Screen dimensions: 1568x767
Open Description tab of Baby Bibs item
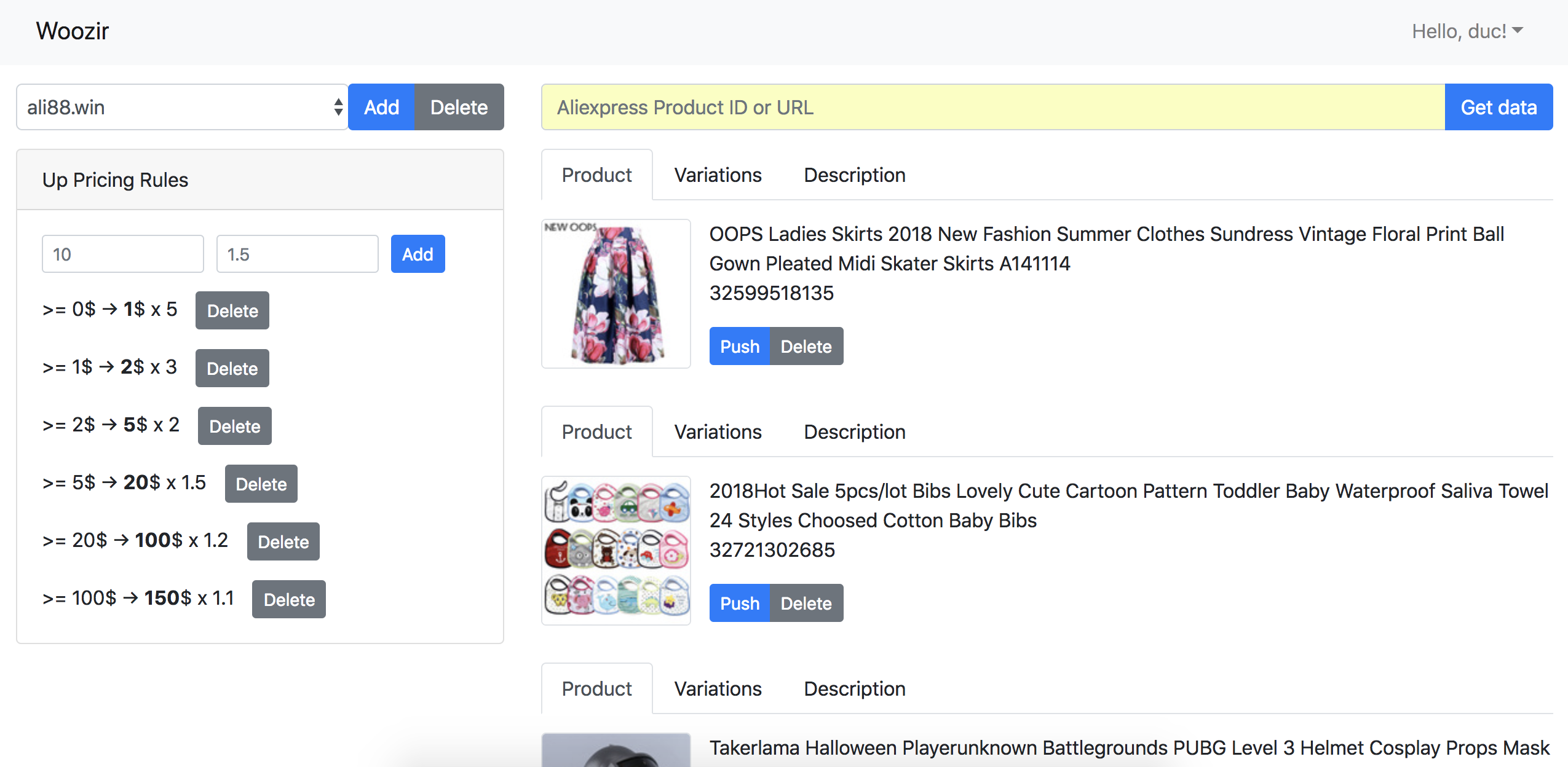(855, 432)
